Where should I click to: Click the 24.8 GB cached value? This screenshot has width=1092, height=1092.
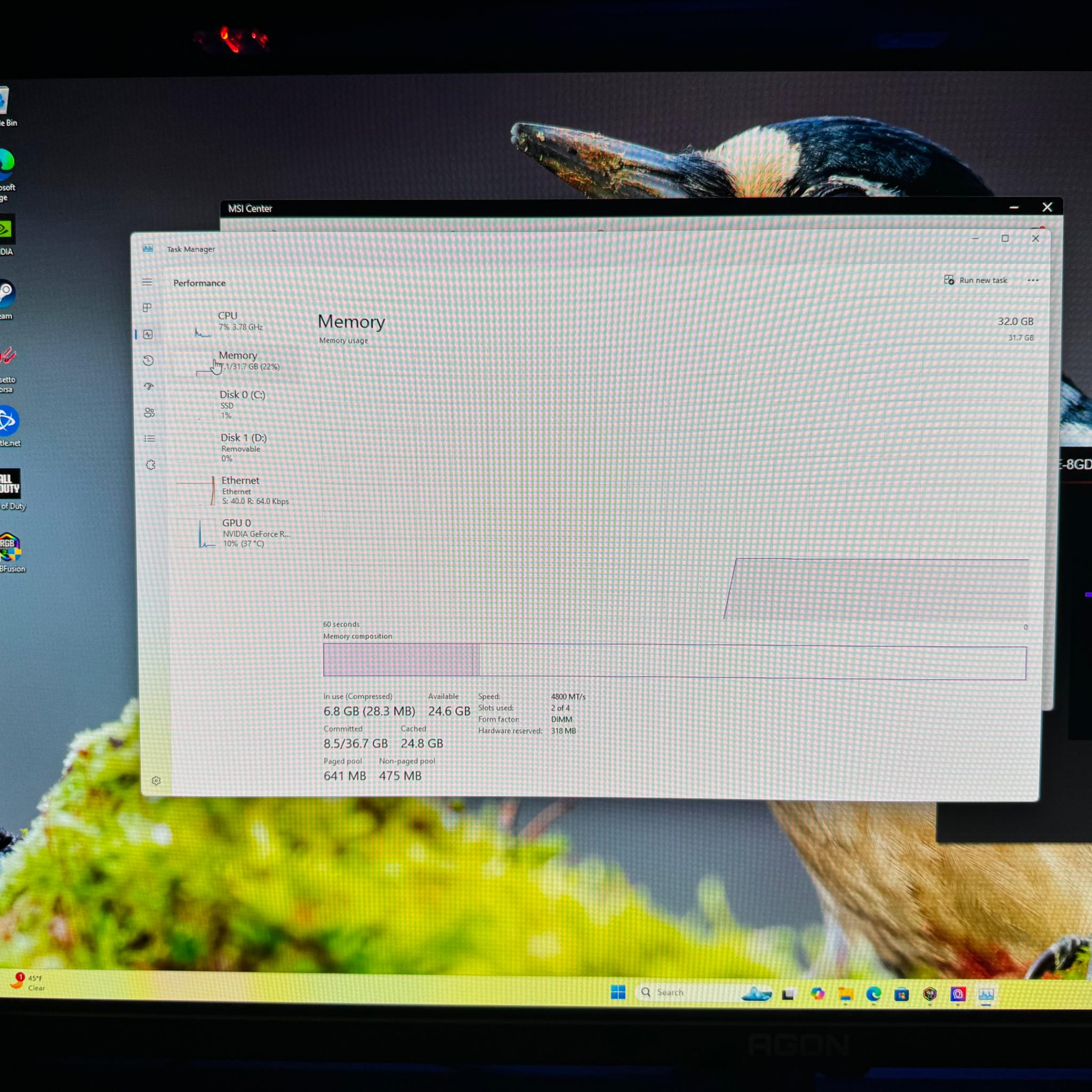point(422,743)
